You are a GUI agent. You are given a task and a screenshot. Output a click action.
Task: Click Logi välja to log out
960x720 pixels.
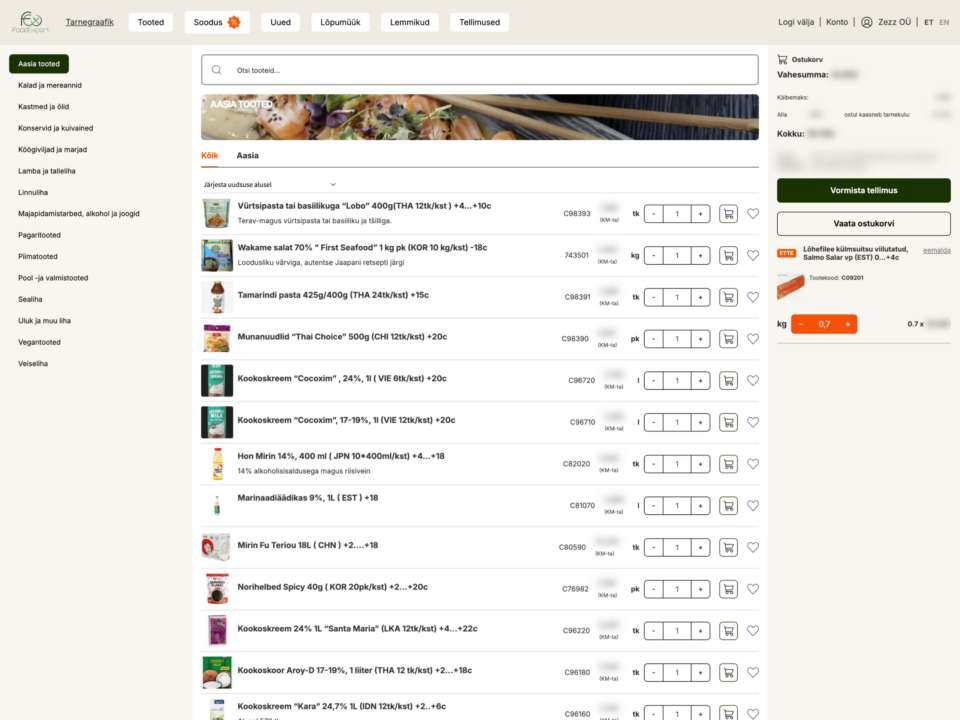(796, 22)
